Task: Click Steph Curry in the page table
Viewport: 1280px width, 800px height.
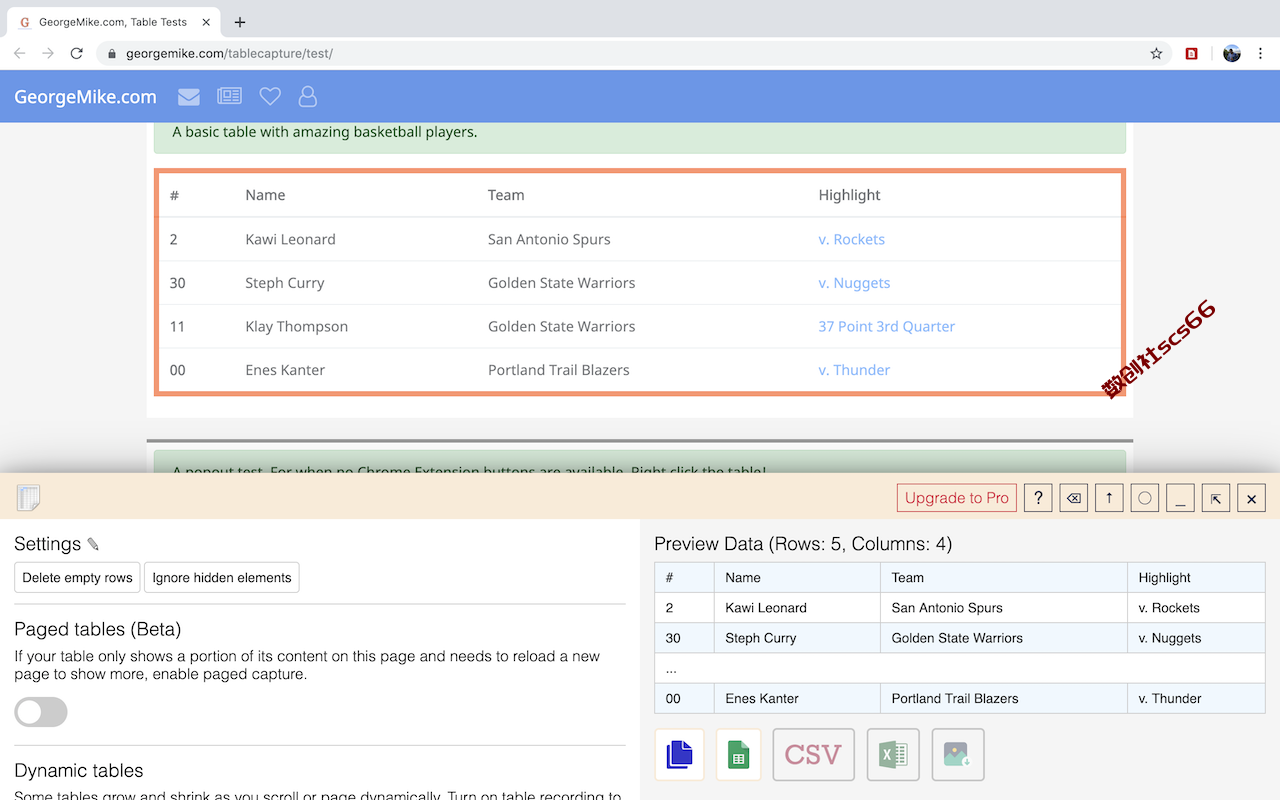Action: (285, 283)
